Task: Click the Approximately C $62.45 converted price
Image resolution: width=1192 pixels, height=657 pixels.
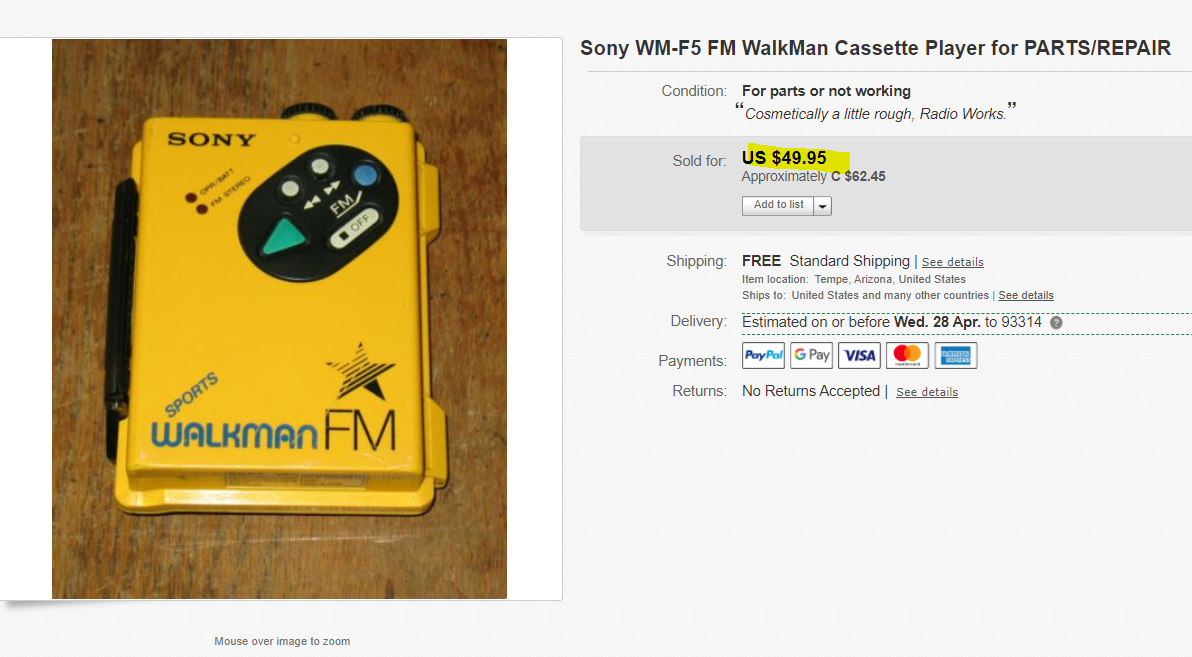Action: tap(813, 176)
